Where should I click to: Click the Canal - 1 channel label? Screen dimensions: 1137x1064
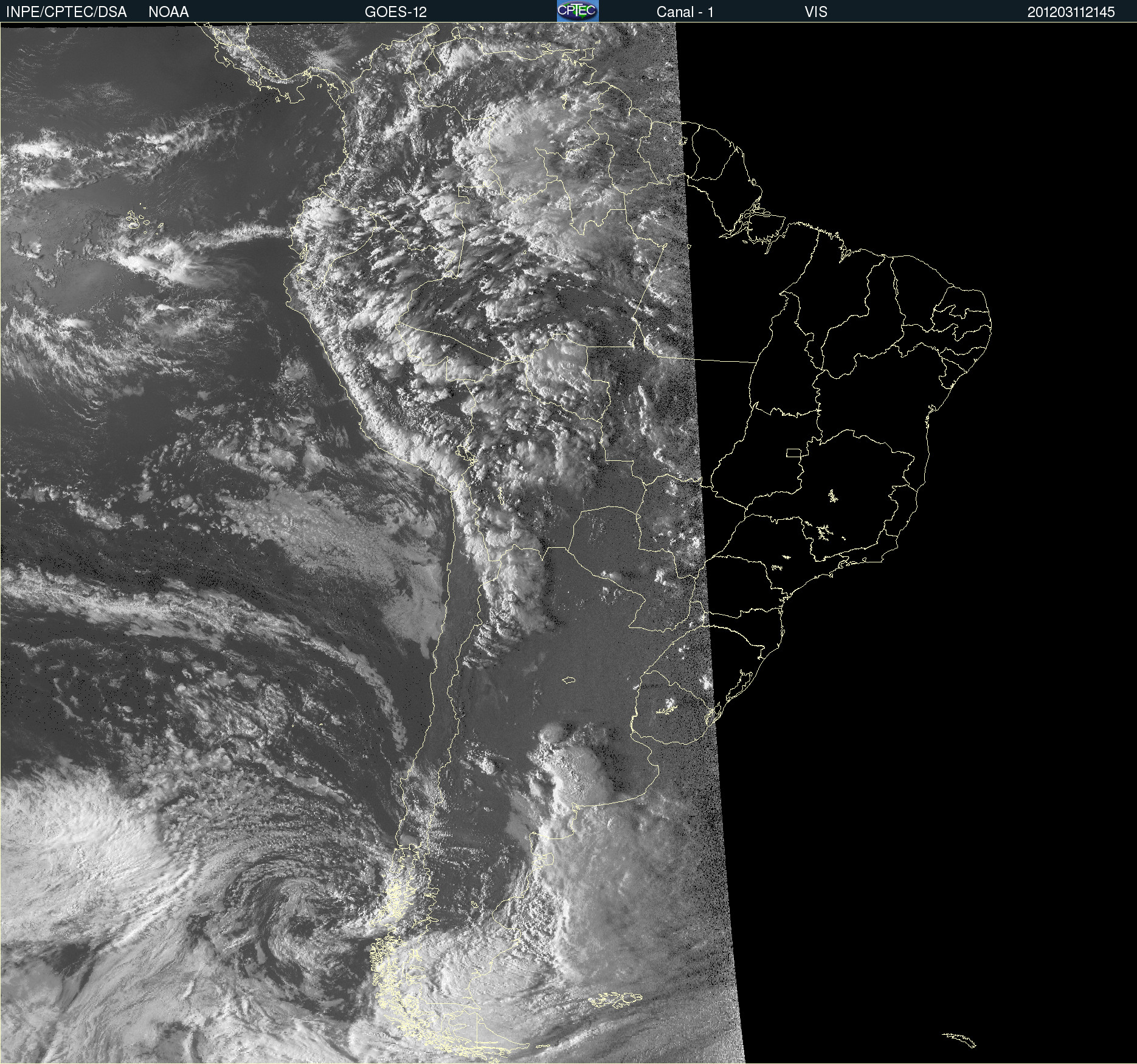pos(685,12)
